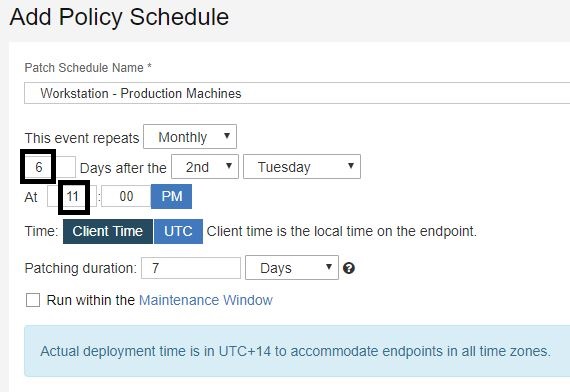This screenshot has height=392, width=570.
Task: Click the Monthly dropdown arrow
Action: [x=227, y=136]
